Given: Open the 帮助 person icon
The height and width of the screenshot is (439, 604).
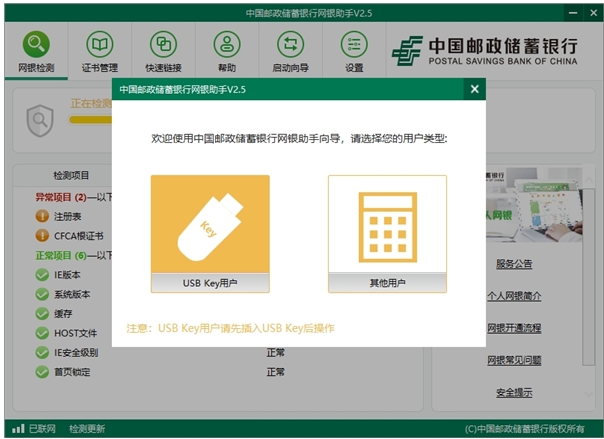Looking at the screenshot, I should click(x=227, y=44).
